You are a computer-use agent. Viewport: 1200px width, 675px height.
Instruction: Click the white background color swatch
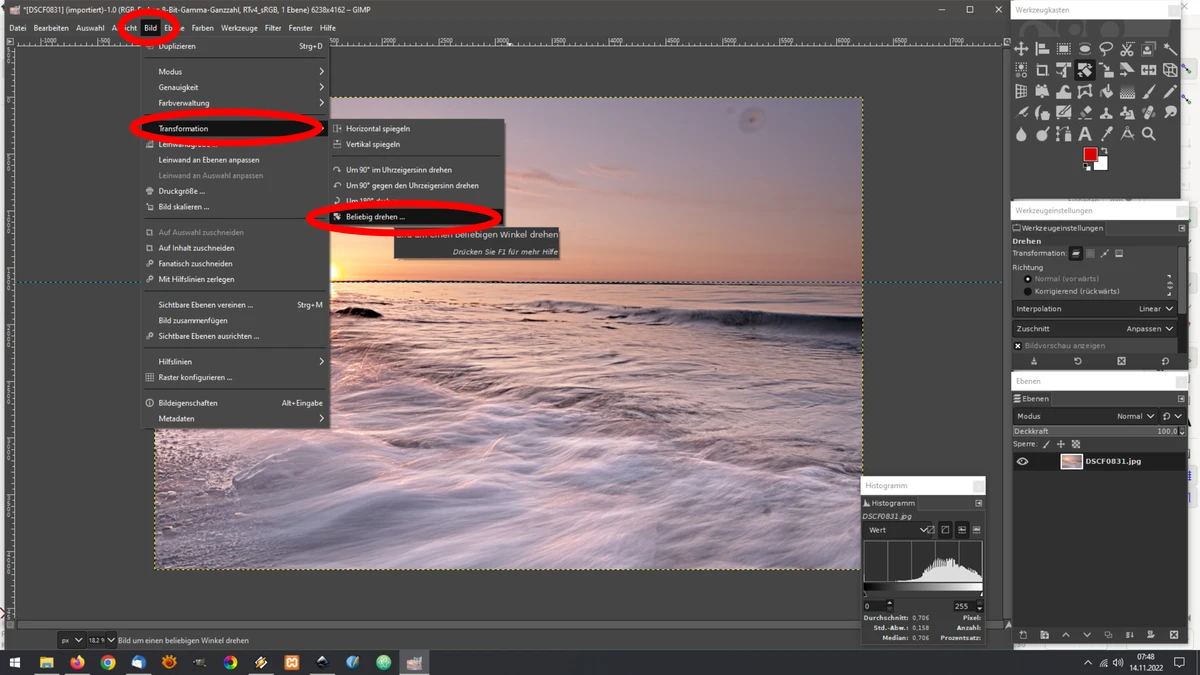pyautogui.click(x=1101, y=164)
